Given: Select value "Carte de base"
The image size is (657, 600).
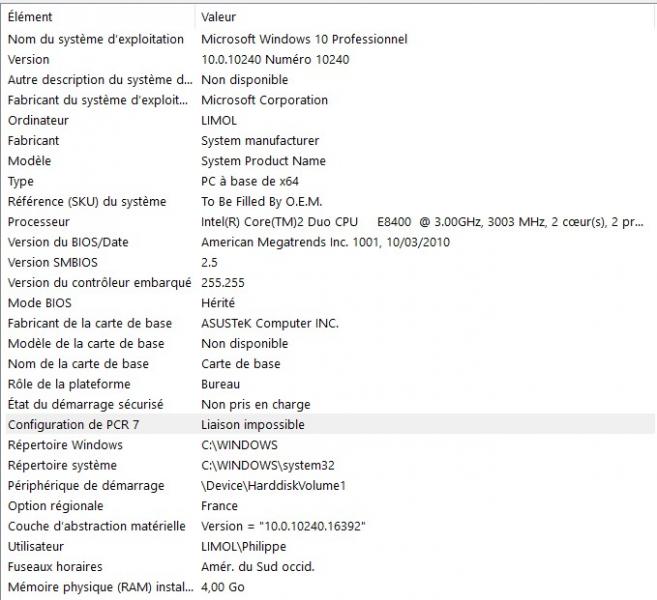Looking at the screenshot, I should pos(241,364).
